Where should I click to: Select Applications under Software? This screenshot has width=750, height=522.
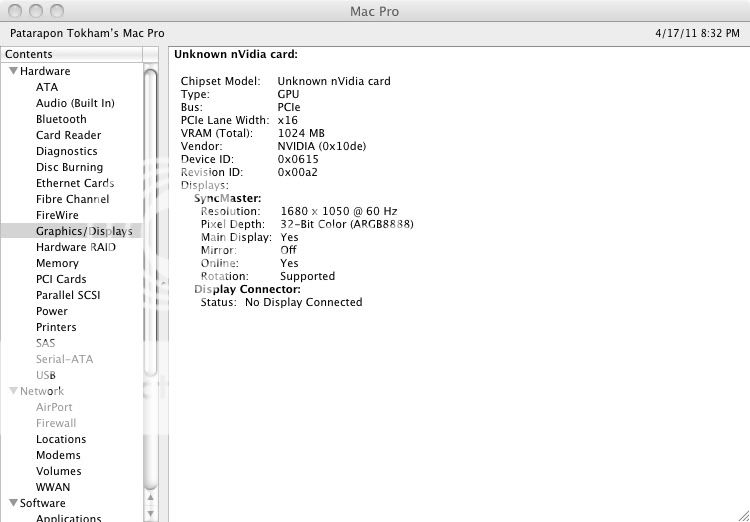68,518
